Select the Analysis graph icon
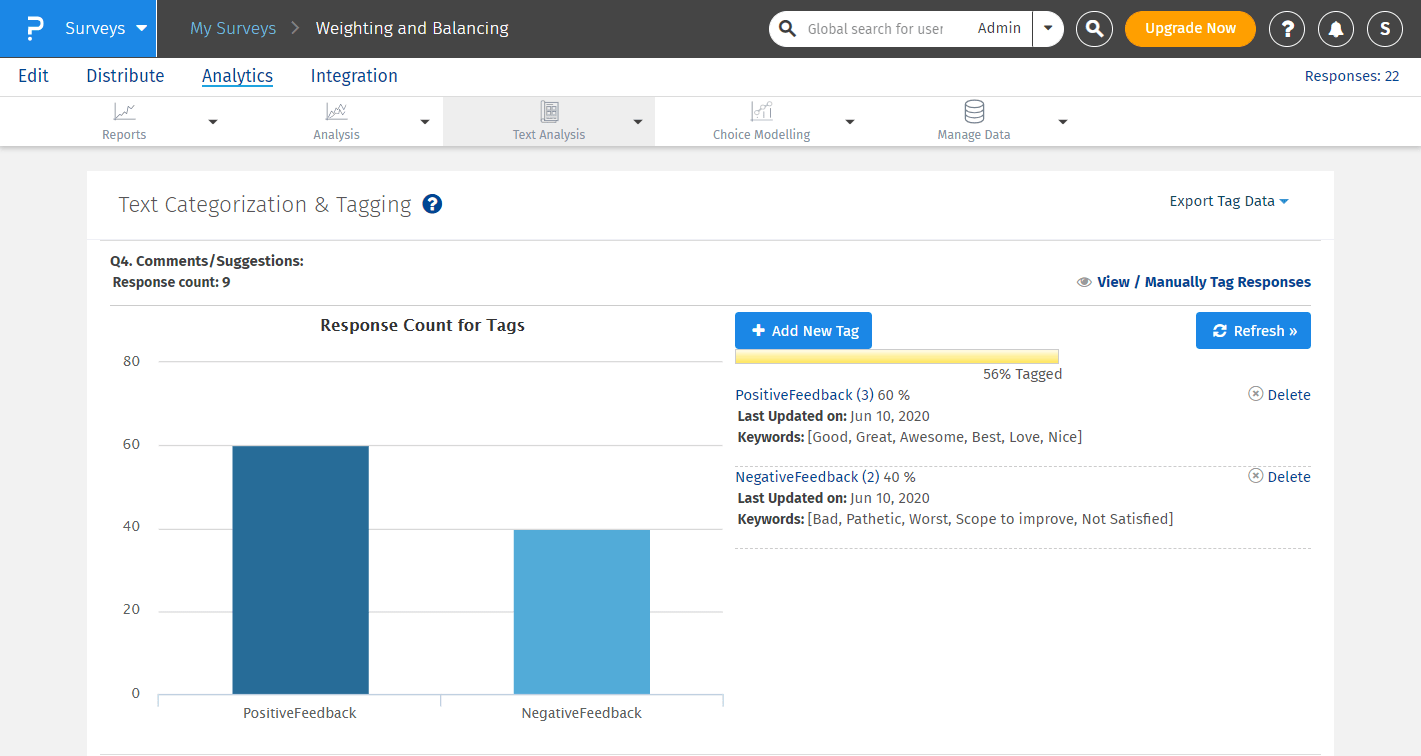Image resolution: width=1421 pixels, height=756 pixels. coord(336,112)
